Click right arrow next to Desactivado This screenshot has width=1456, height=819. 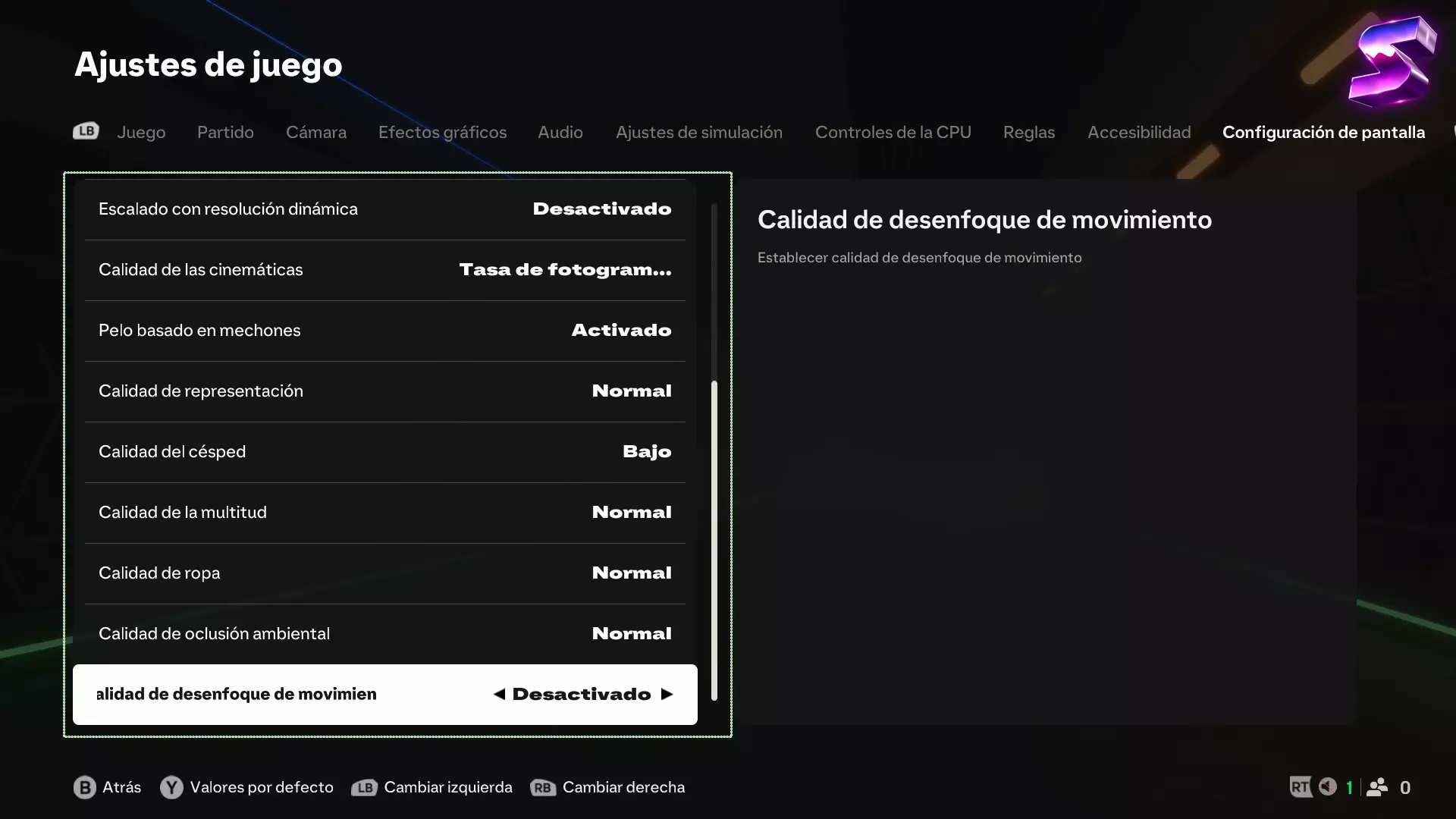667,695
